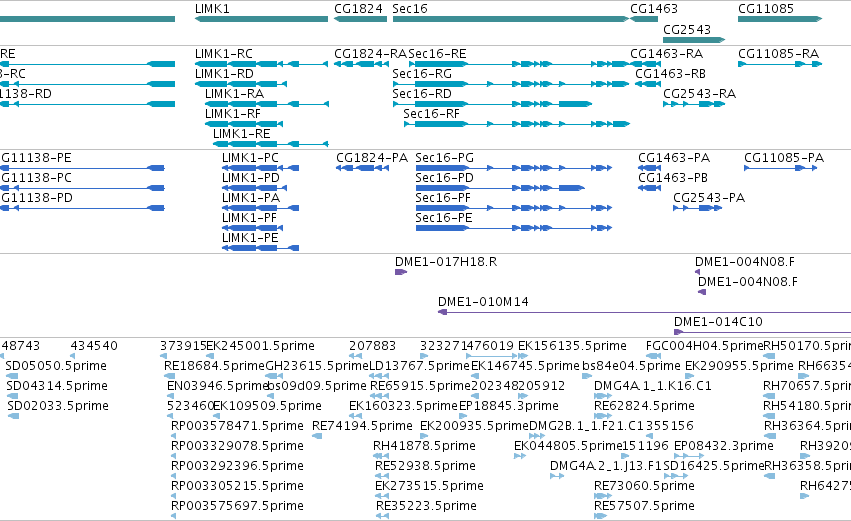Click the LIMK1-PF protein feature
Viewport: 851px width, 521px height.
click(252, 228)
